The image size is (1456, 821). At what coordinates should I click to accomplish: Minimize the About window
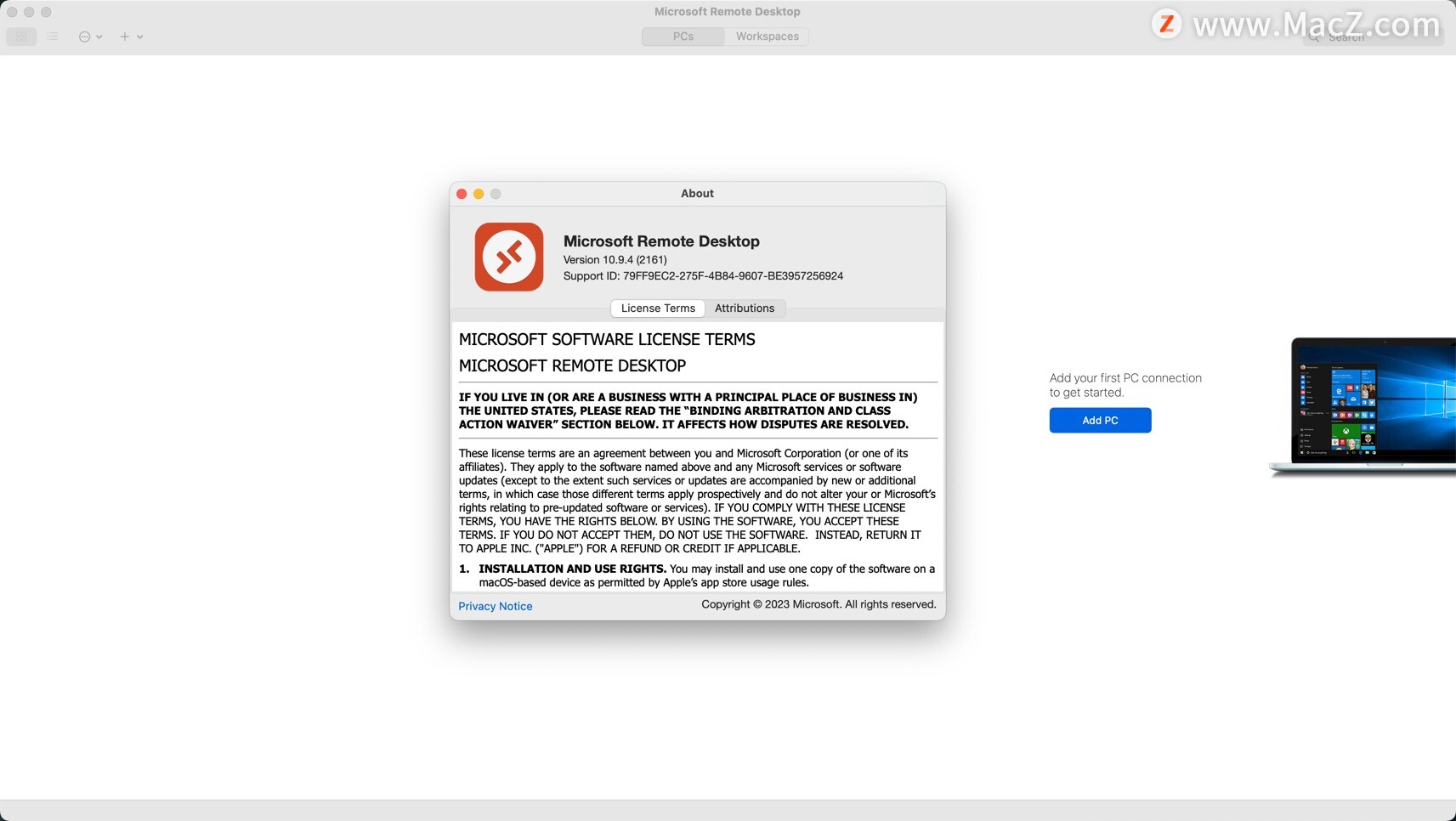point(479,194)
